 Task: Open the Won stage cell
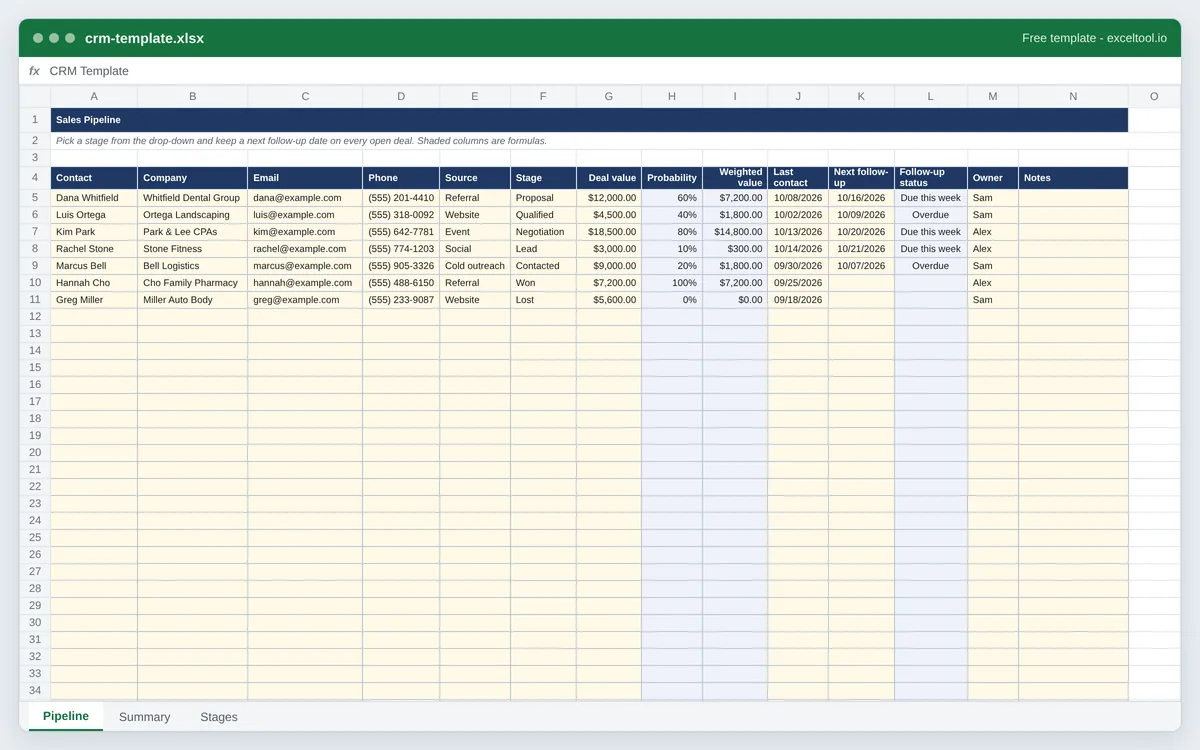(x=544, y=283)
